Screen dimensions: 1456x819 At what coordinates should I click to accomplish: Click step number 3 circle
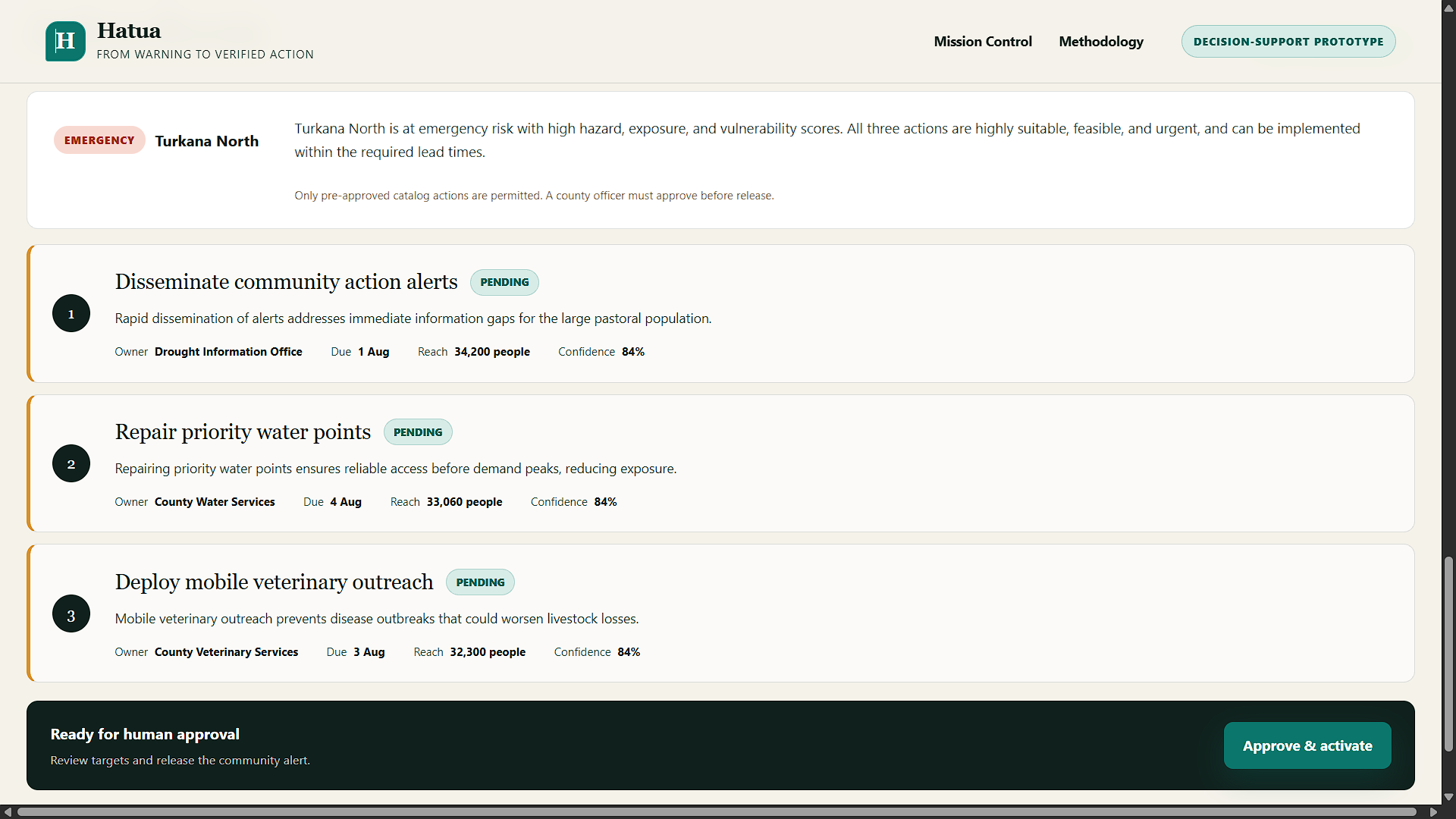71,613
